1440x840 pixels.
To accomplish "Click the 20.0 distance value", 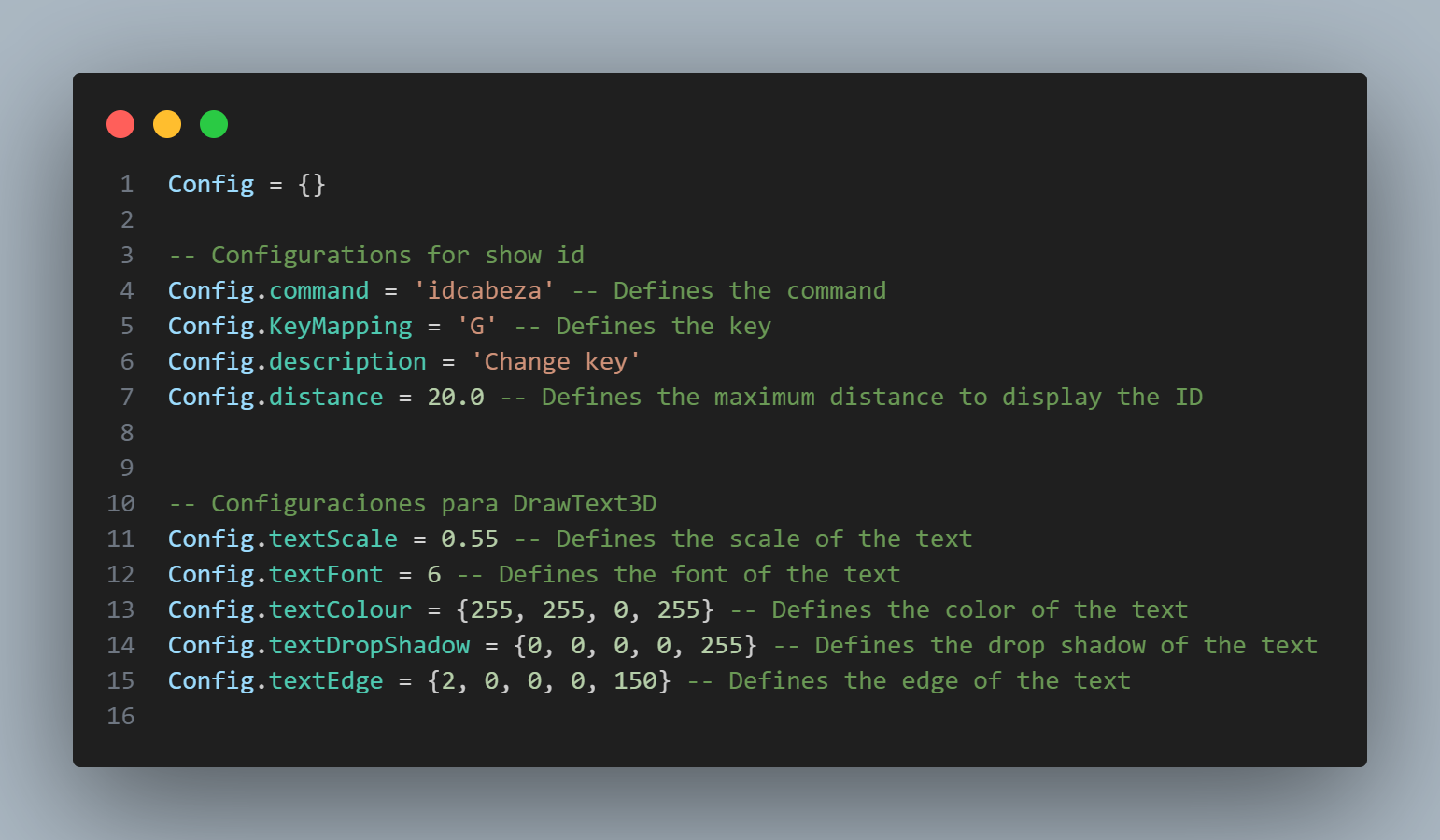I will [456, 398].
